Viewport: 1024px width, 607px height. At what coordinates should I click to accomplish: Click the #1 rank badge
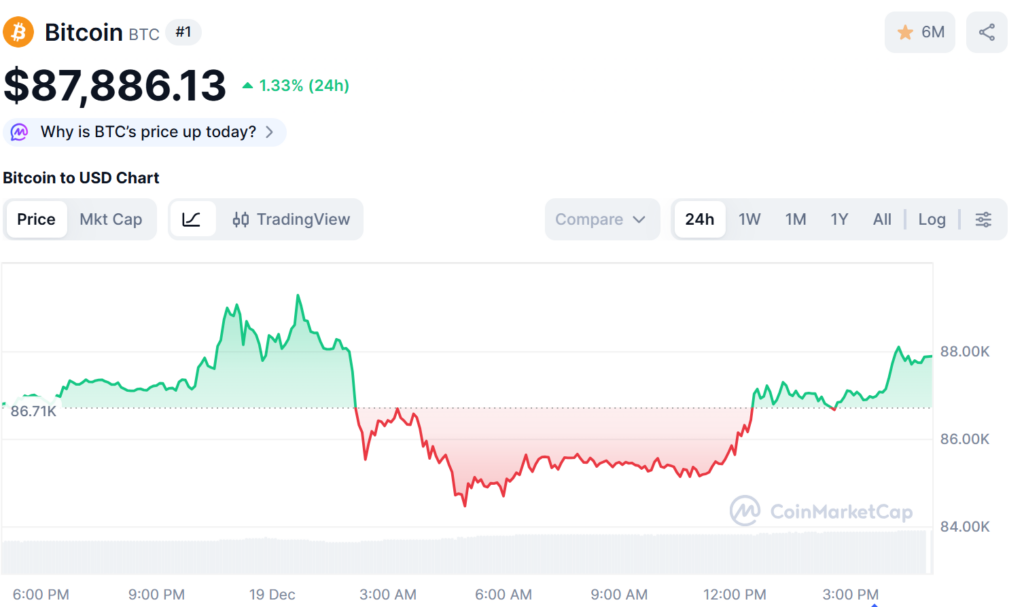tap(183, 33)
